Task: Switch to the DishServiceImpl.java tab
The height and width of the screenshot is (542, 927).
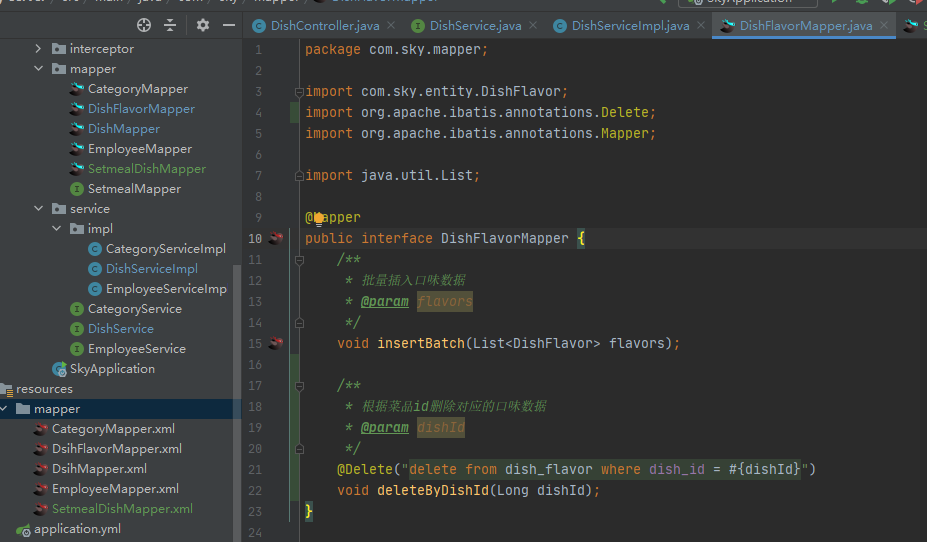Action: (629, 26)
